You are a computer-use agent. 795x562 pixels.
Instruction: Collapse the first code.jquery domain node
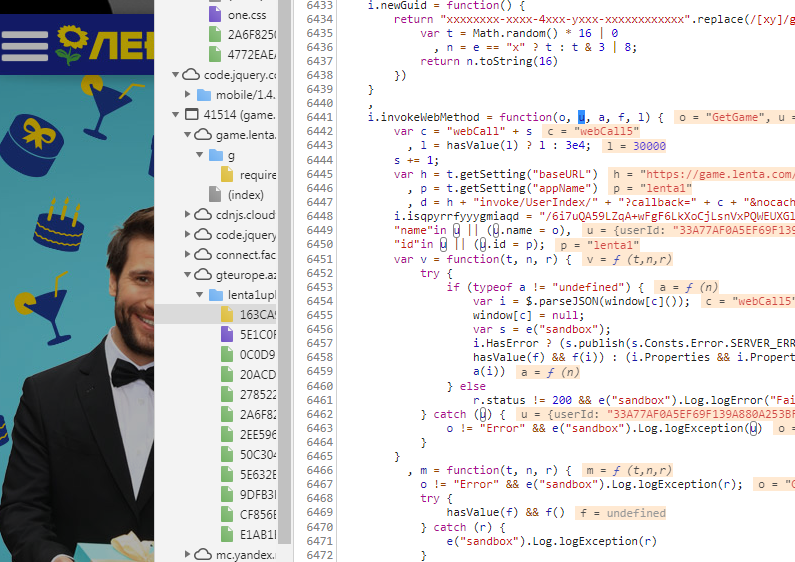[x=175, y=75]
